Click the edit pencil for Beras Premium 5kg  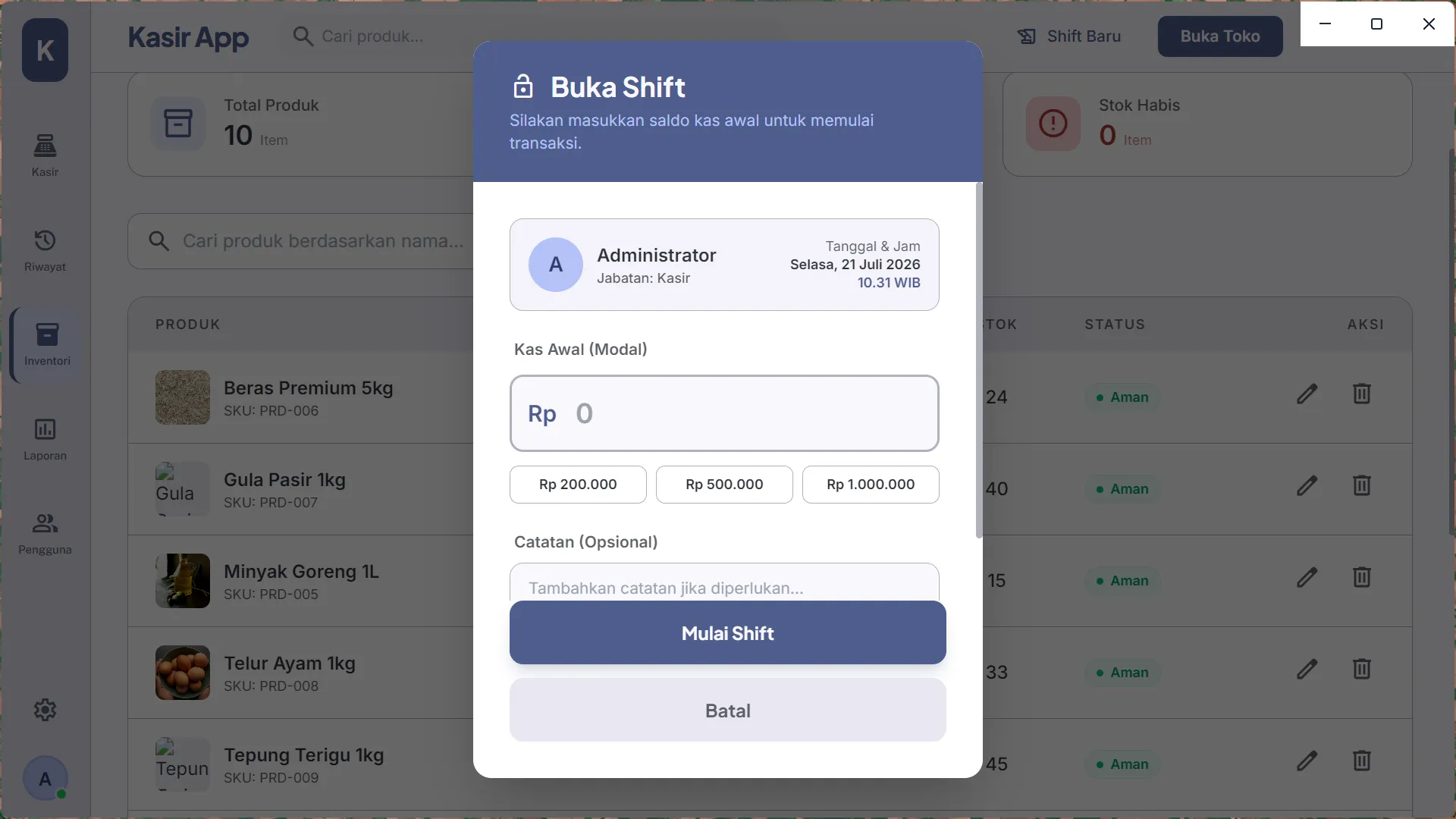pos(1307,394)
